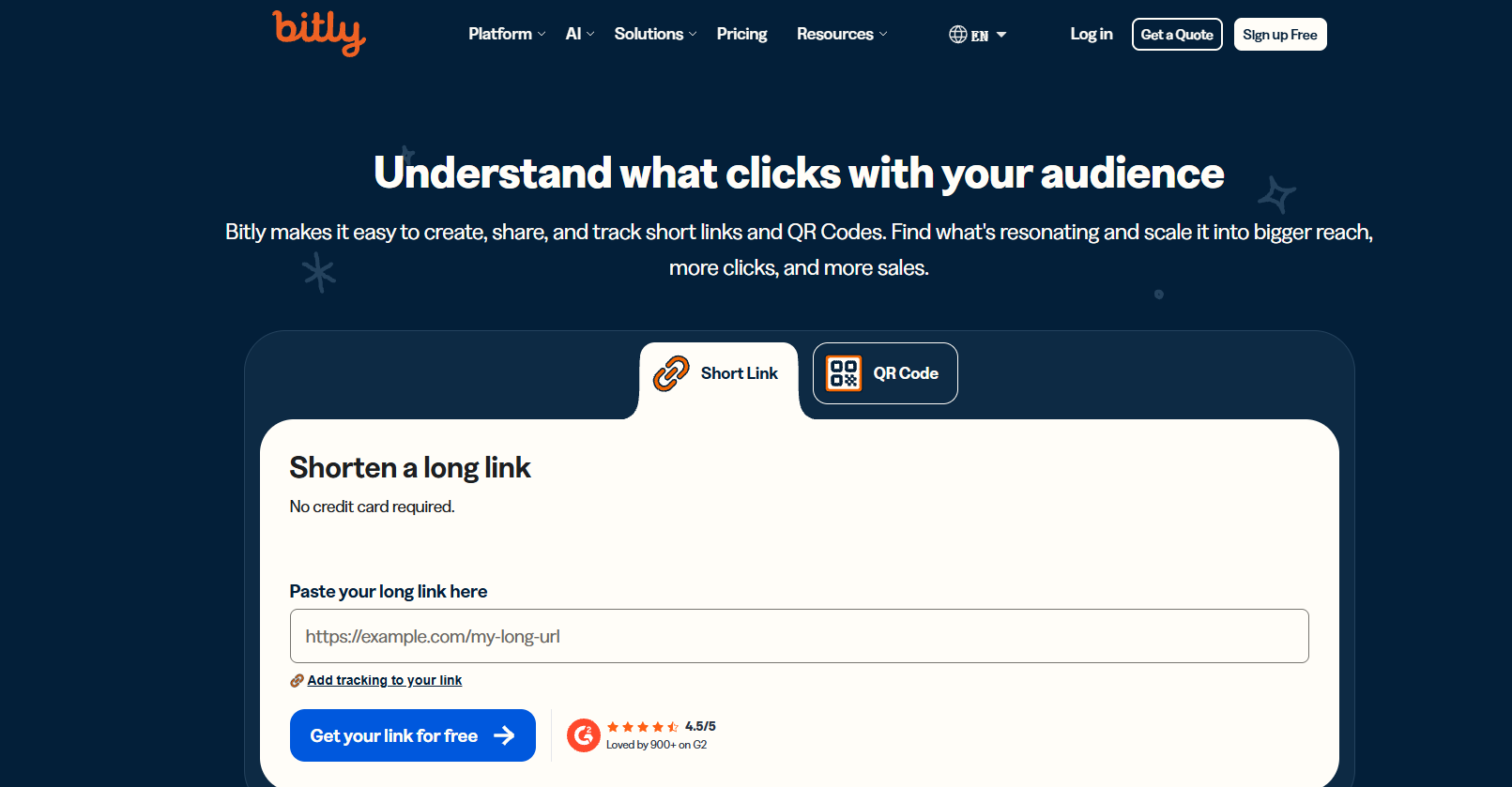Click the arrow icon in Get your link button
This screenshot has height=787, width=1512.
pyautogui.click(x=504, y=735)
